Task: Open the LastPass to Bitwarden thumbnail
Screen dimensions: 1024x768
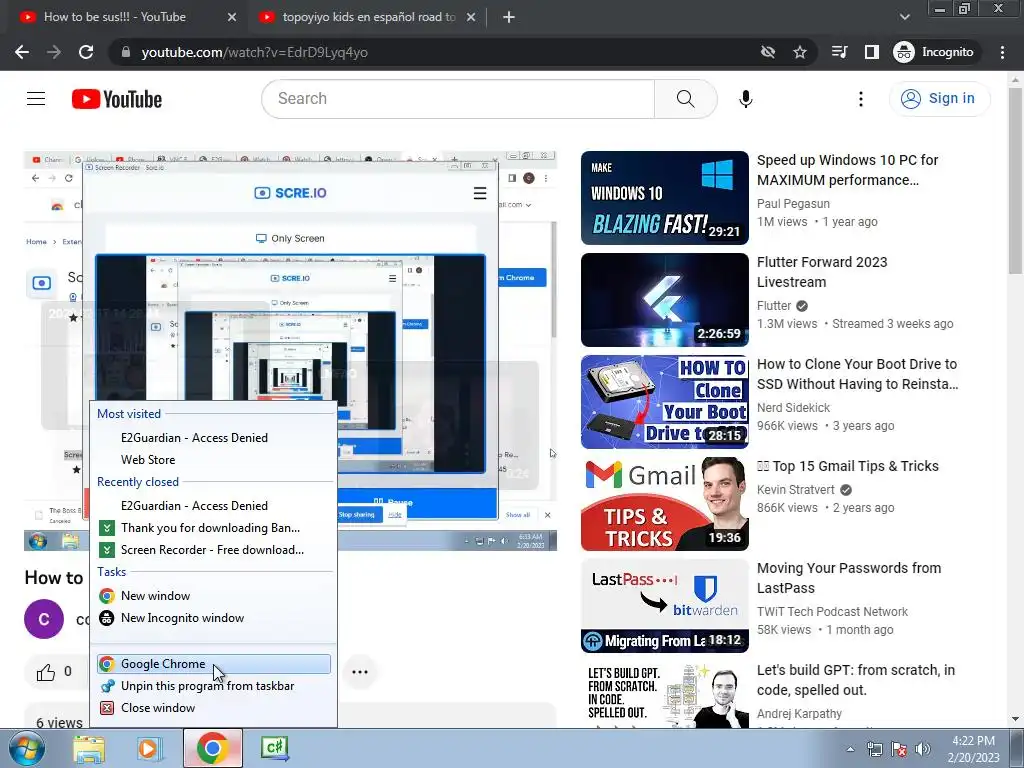Action: click(665, 605)
